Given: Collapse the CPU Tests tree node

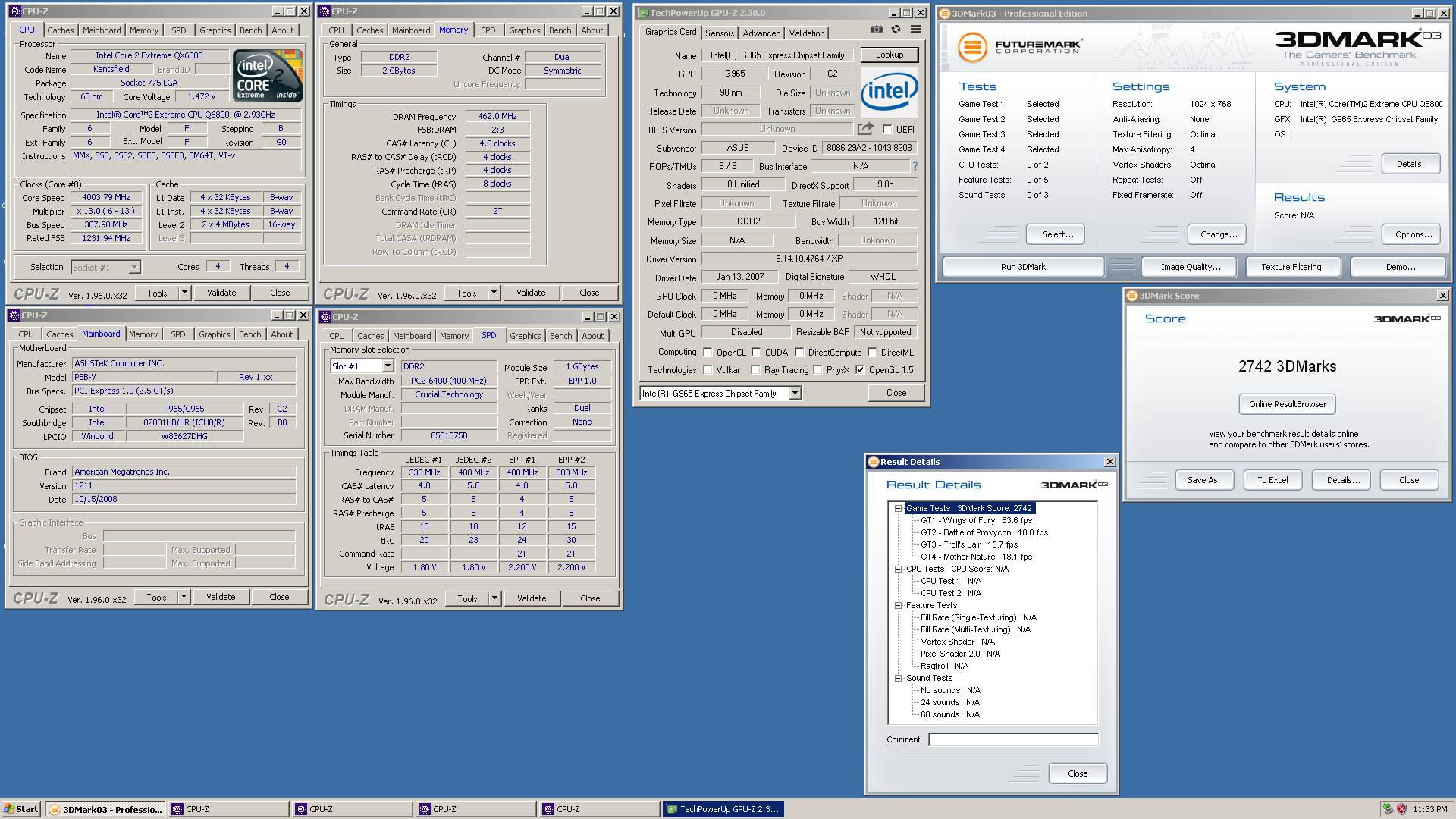Looking at the screenshot, I should pyautogui.click(x=898, y=569).
